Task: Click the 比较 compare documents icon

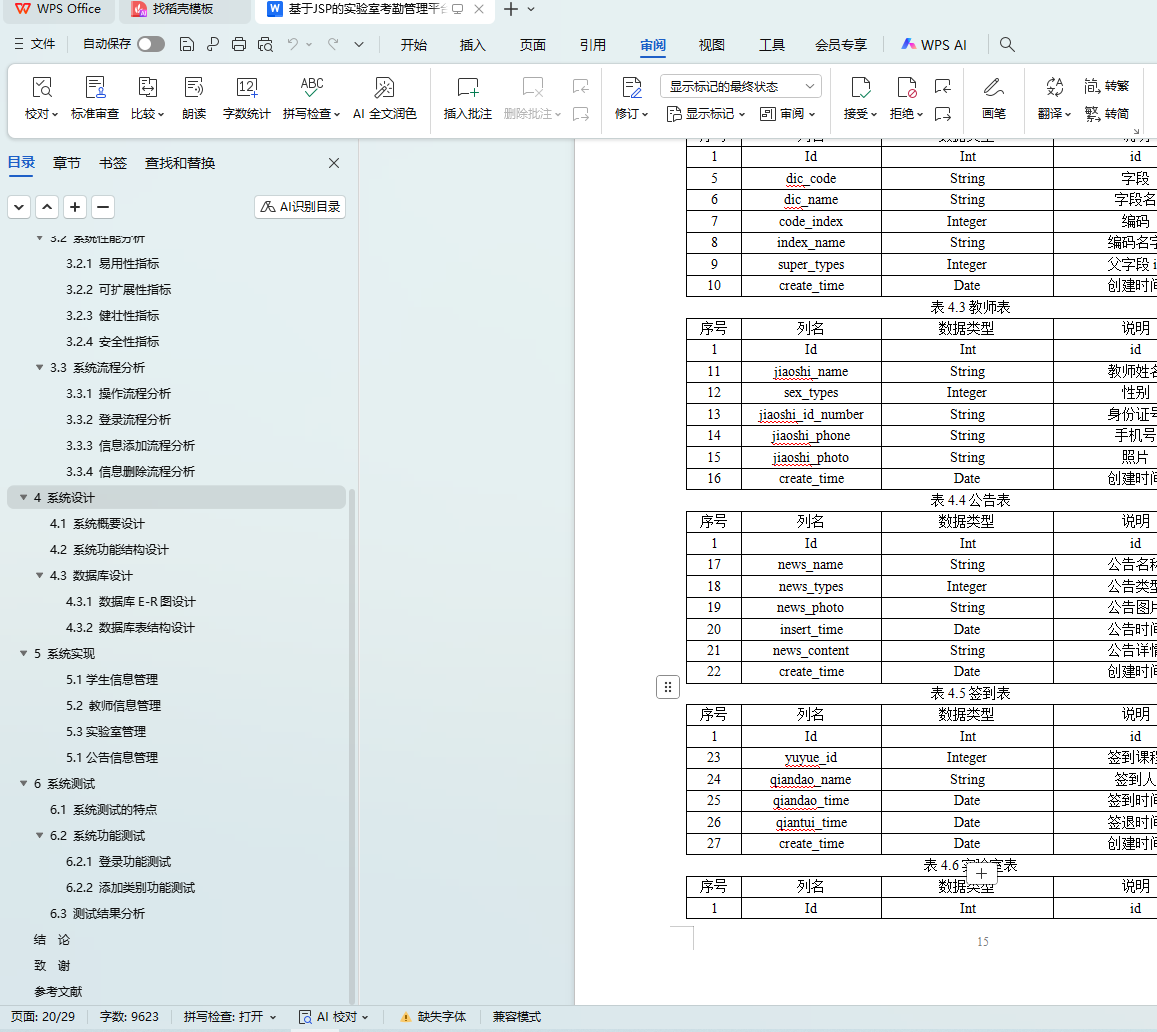Action: (x=147, y=89)
